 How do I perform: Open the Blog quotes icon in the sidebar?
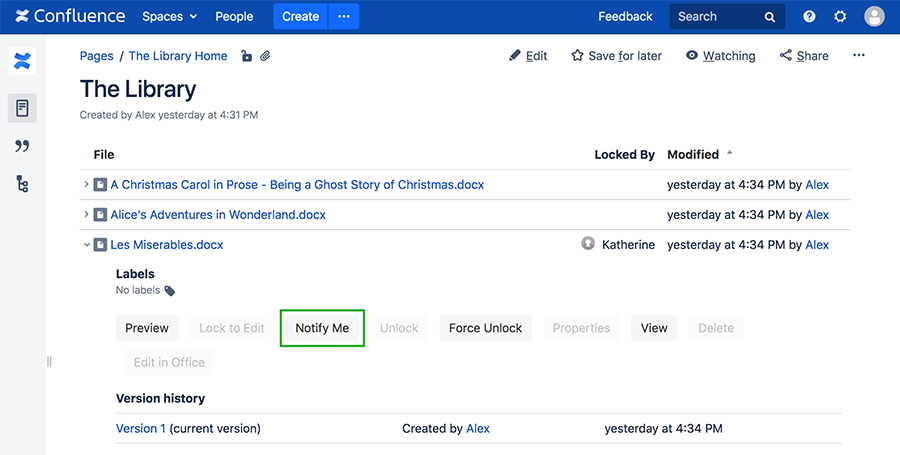22,146
